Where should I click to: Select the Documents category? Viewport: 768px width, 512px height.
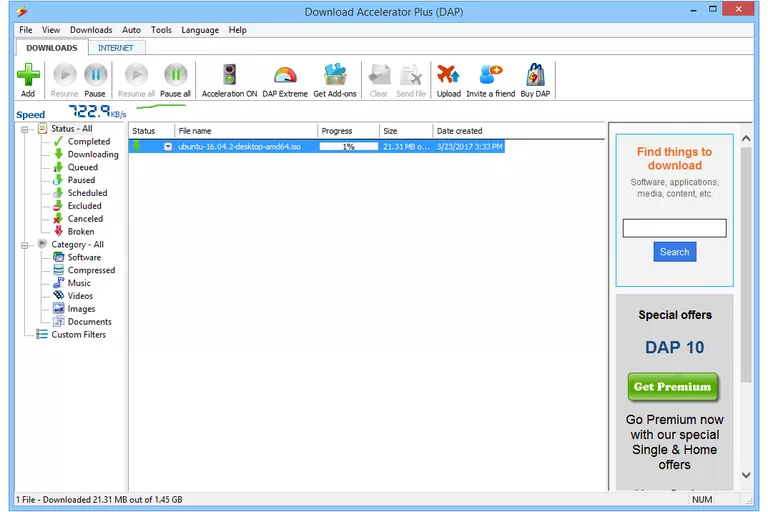pyautogui.click(x=90, y=321)
